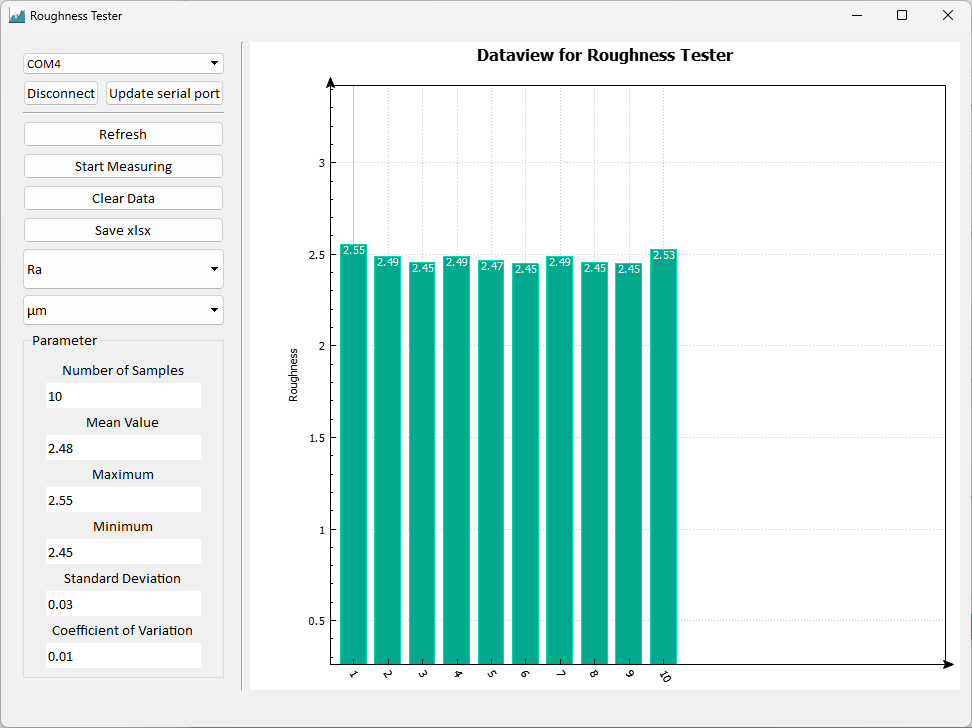The height and width of the screenshot is (728, 972).
Task: Click the first bar labeled 2.55
Action: coord(354,455)
